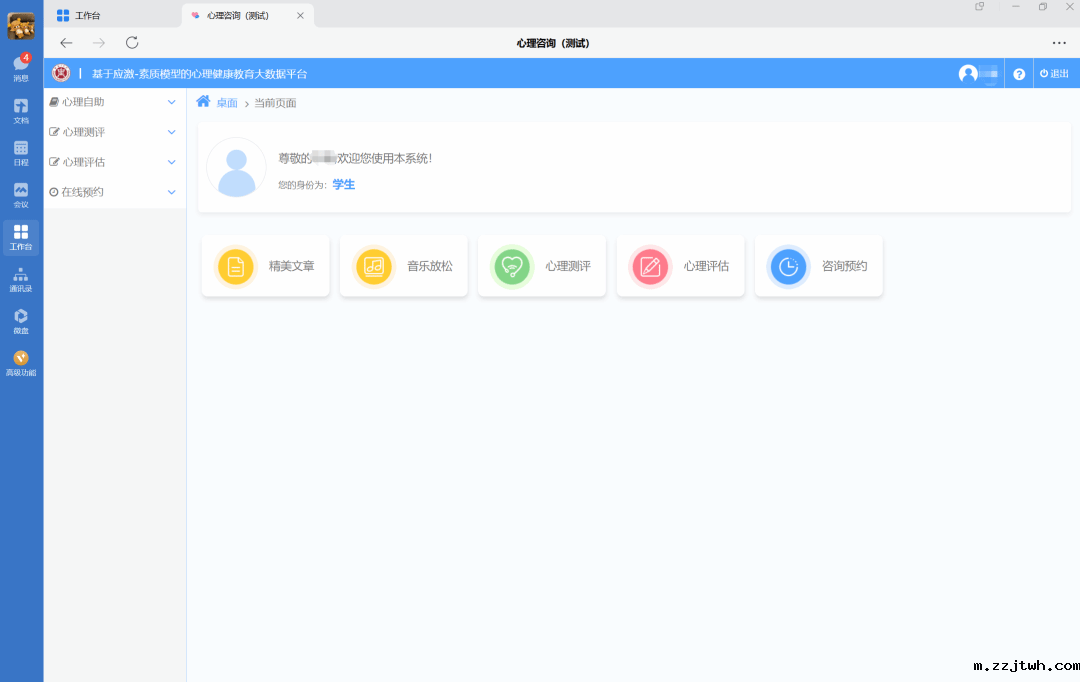The image size is (1080, 682).
Task: Click the 桌面 breadcrumb link
Action: (227, 103)
